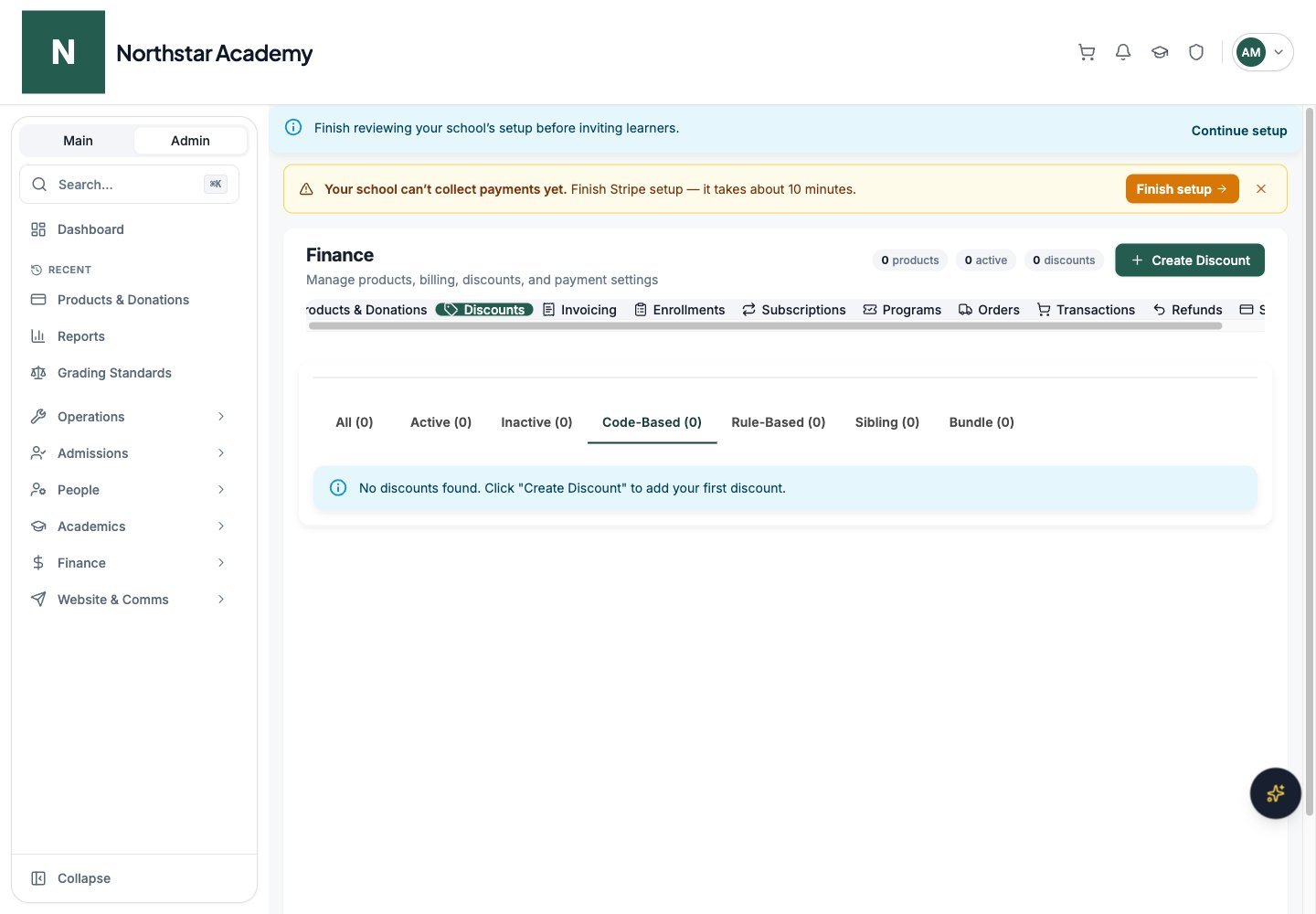
Task: Select the Subscriptions finance tab
Action: [793, 310]
